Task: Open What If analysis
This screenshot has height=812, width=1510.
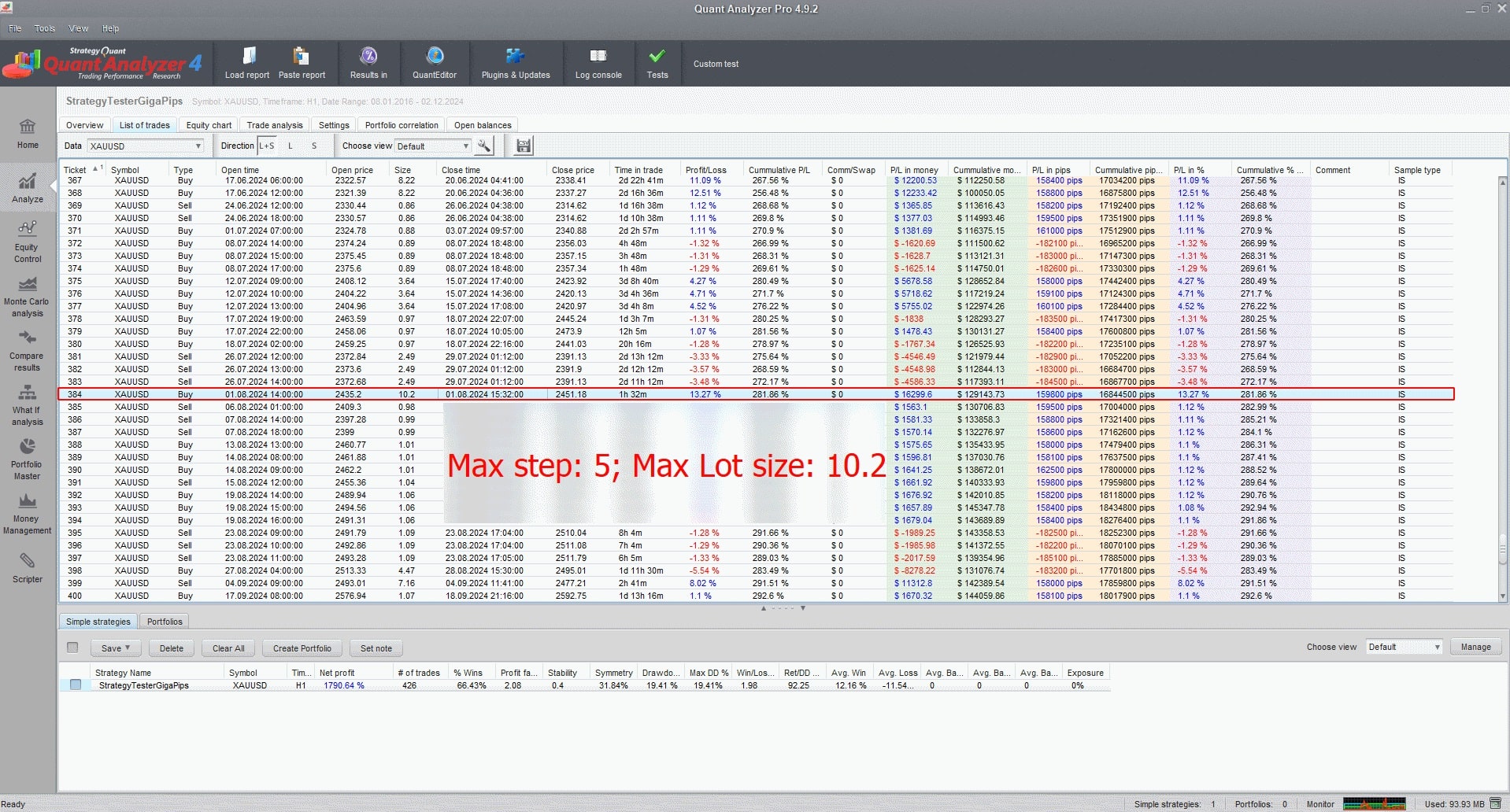Action: (28, 404)
